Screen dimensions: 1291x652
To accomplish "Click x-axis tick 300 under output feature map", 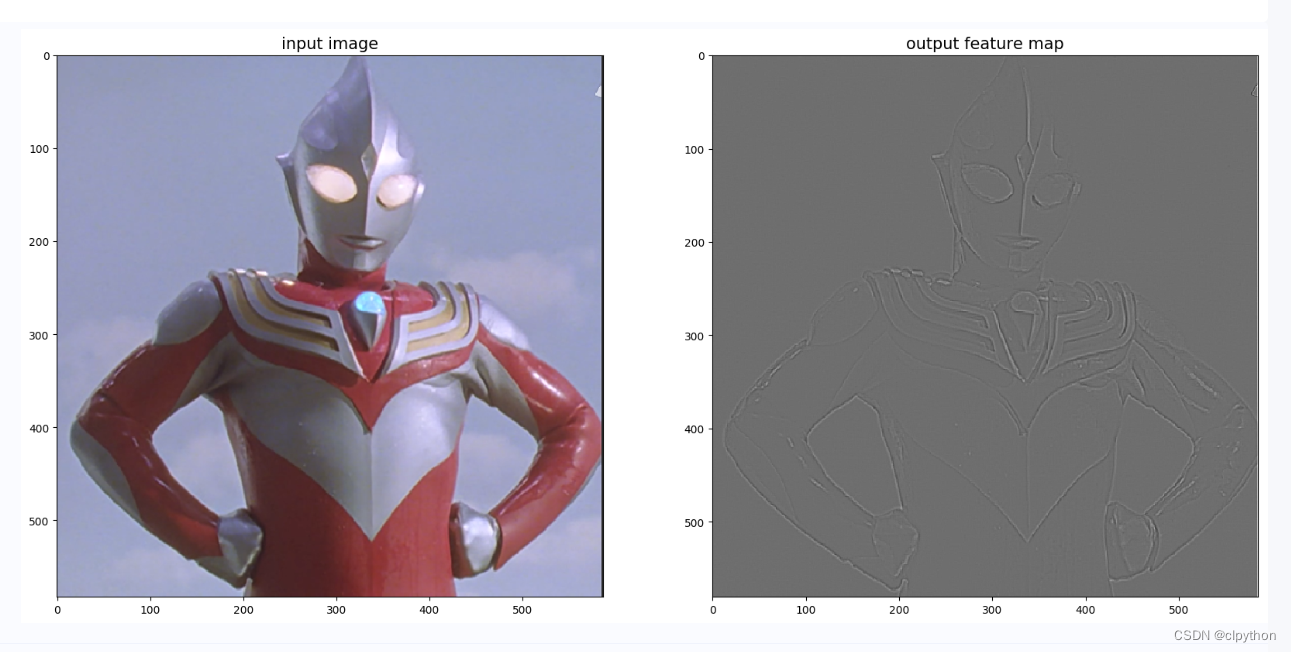I will pos(991,608).
